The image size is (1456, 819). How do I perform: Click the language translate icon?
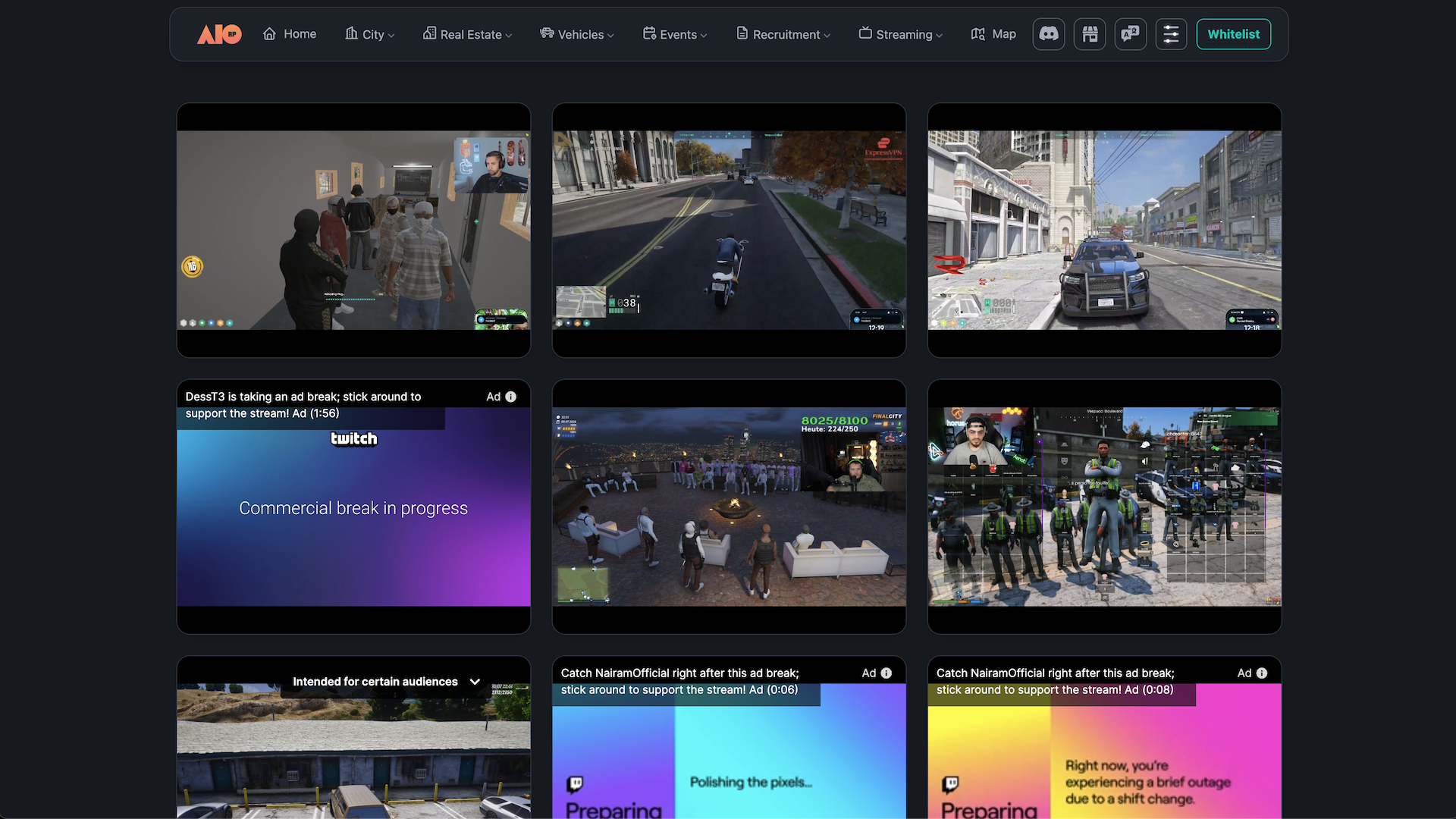[1130, 34]
